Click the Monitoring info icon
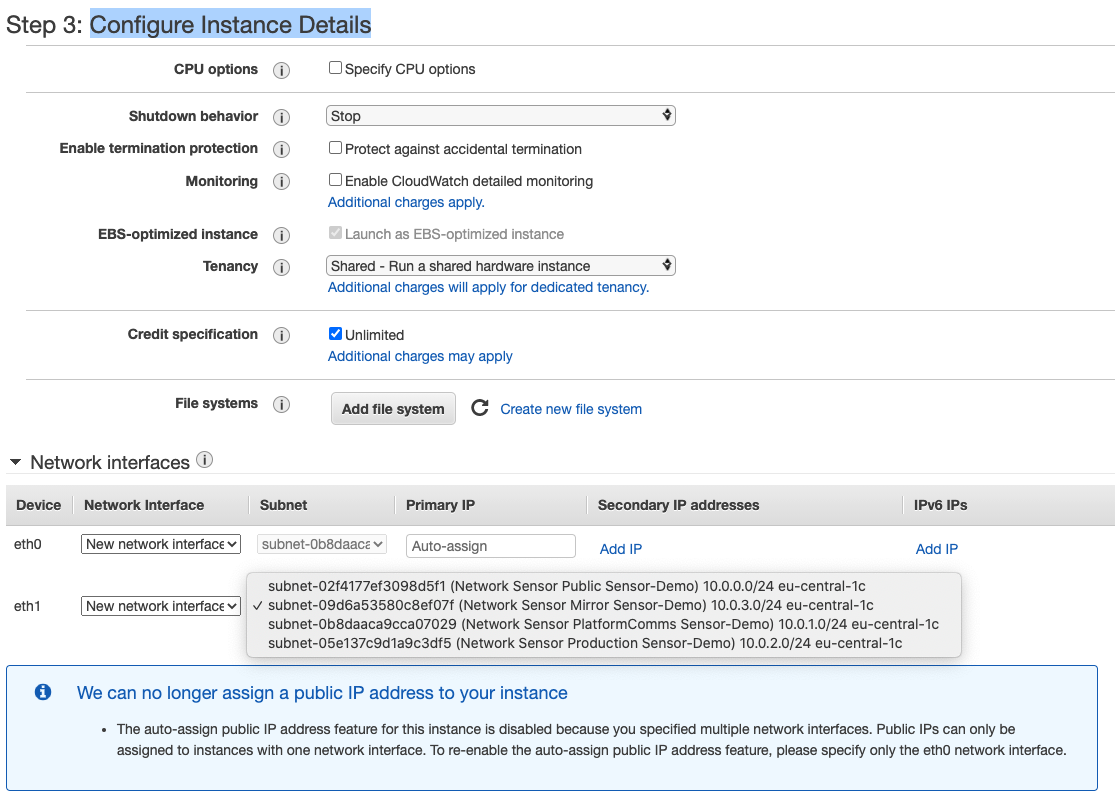The height and width of the screenshot is (802, 1115). pyautogui.click(x=281, y=182)
